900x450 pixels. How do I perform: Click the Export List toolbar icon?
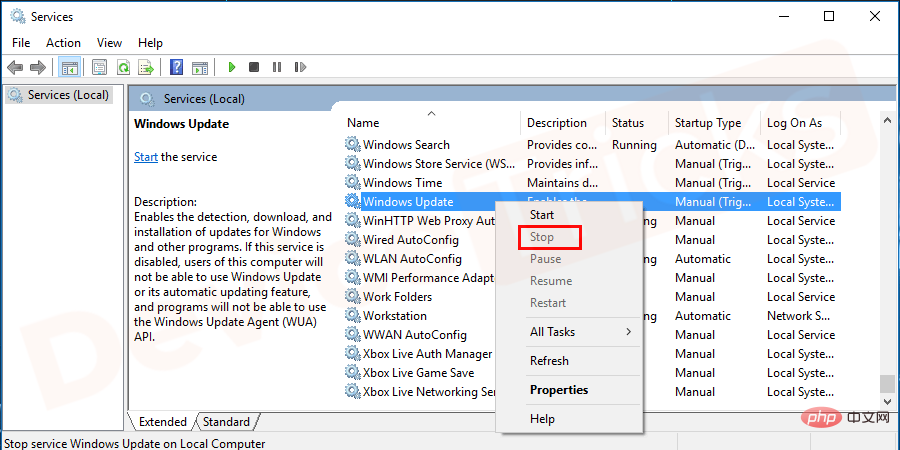pyautogui.click(x=146, y=68)
